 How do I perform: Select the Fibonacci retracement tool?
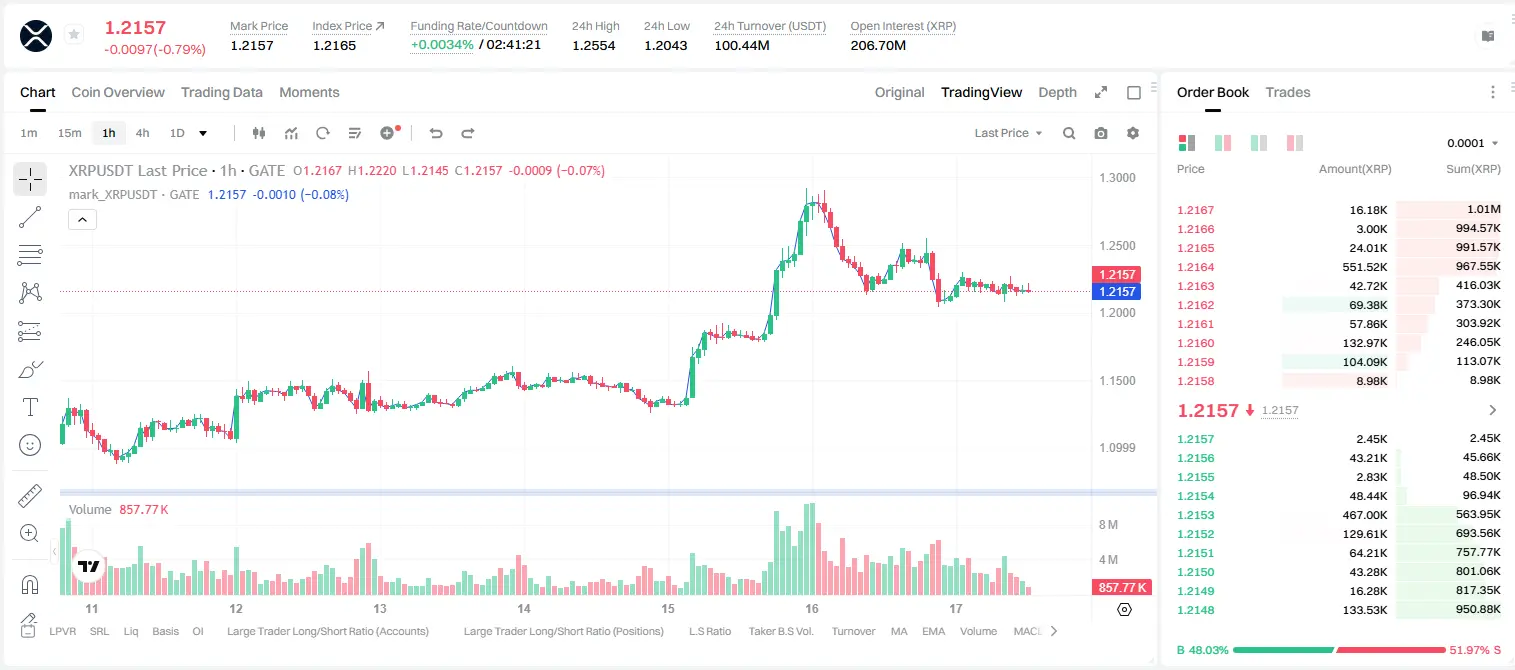[x=30, y=255]
